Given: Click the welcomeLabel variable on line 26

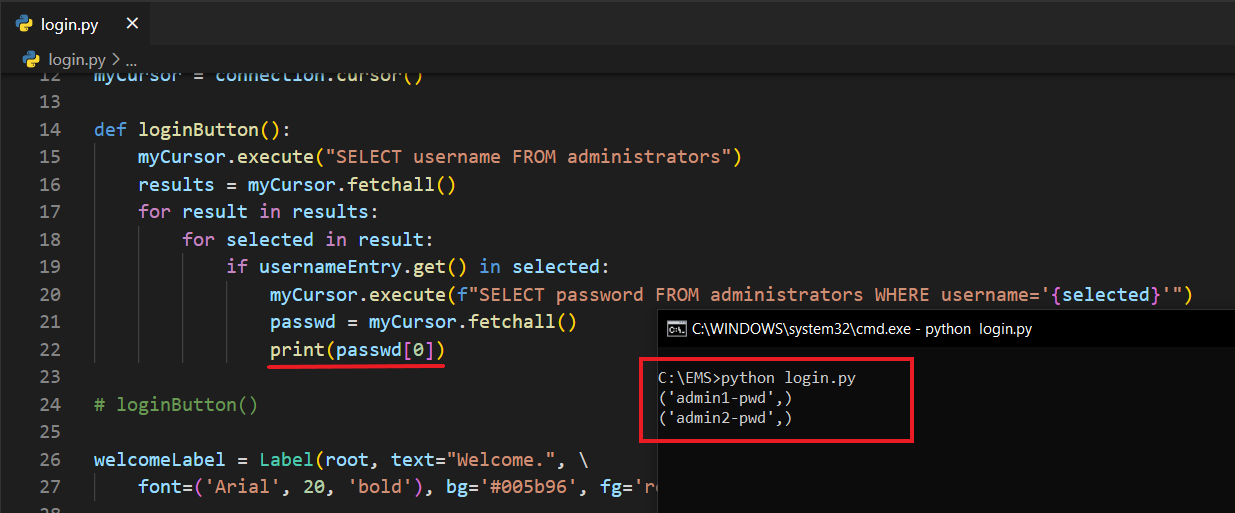Looking at the screenshot, I should click(159, 460).
